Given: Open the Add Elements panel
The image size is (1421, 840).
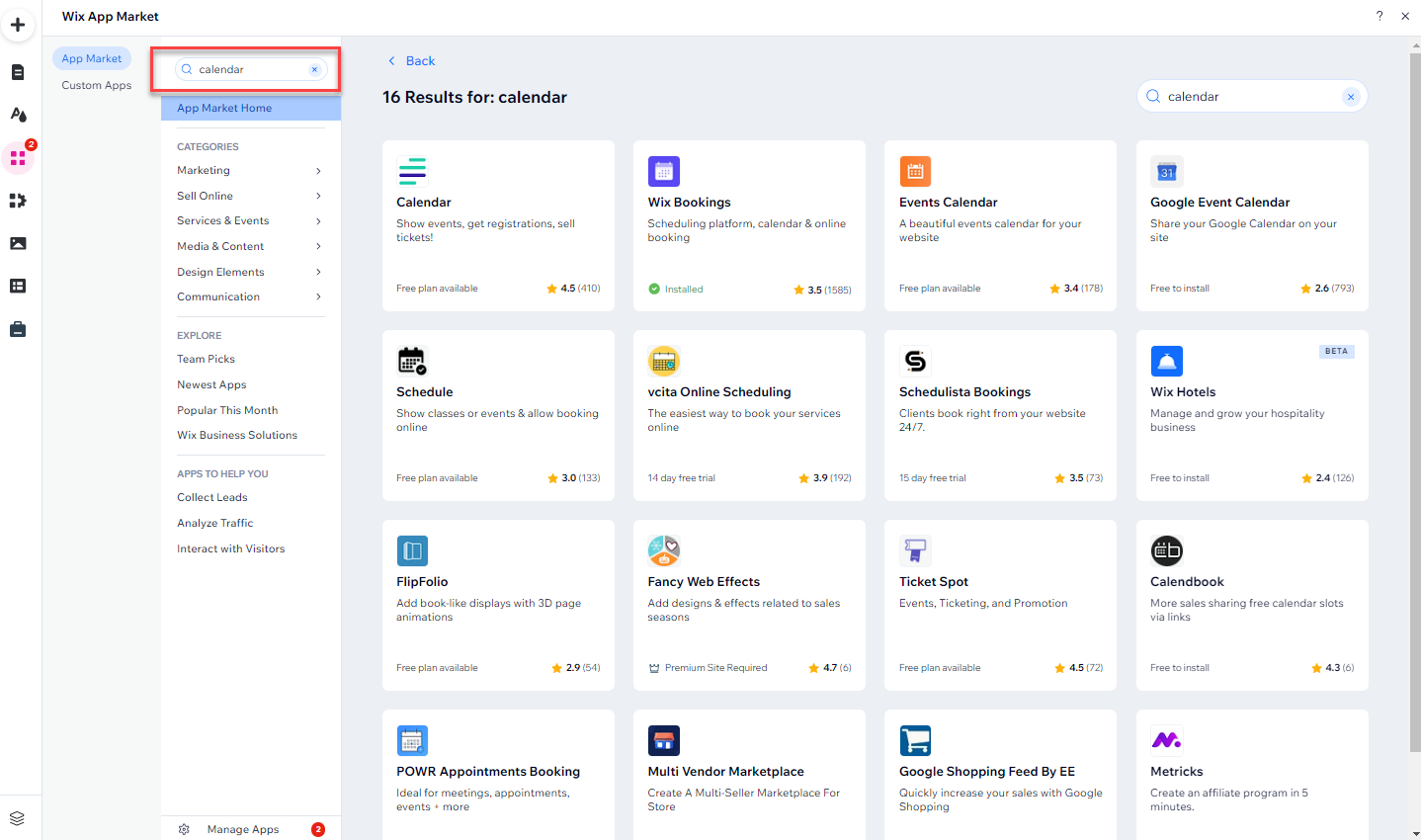Looking at the screenshot, I should coord(18,25).
